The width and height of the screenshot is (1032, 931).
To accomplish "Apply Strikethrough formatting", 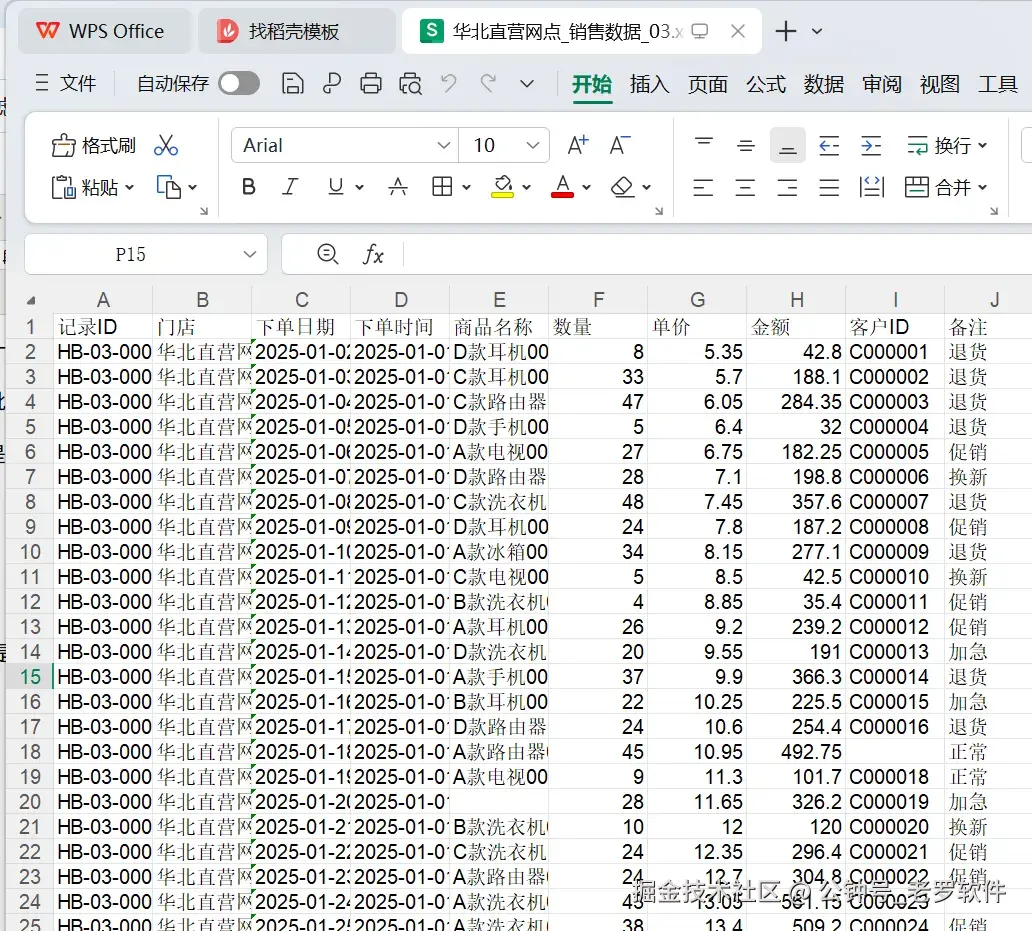I will point(398,187).
